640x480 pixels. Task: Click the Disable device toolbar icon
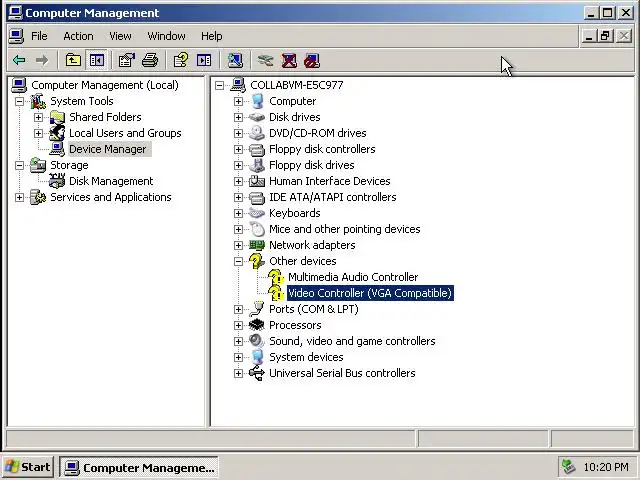point(312,60)
